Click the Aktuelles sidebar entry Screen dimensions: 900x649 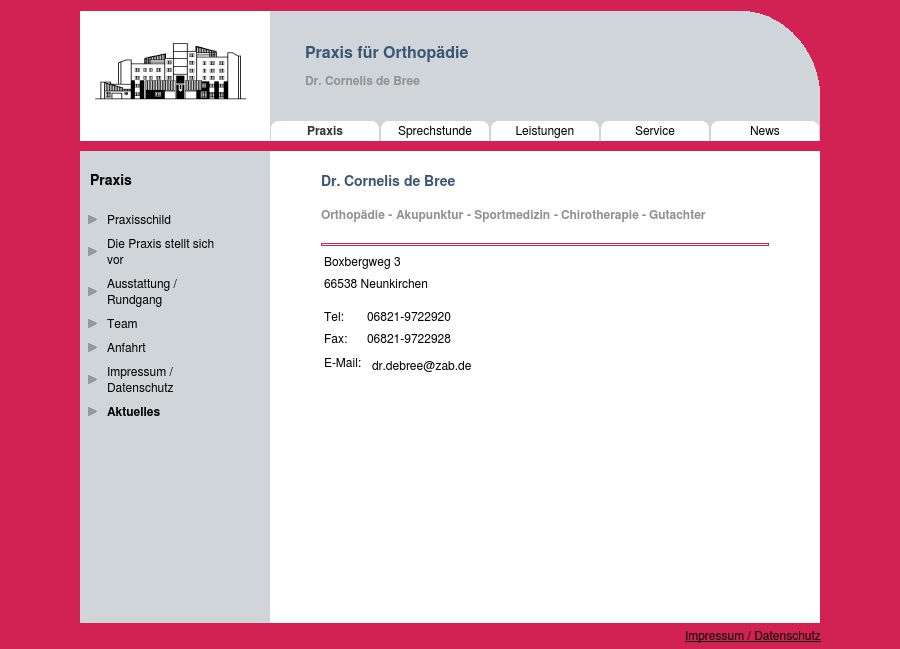coord(133,411)
